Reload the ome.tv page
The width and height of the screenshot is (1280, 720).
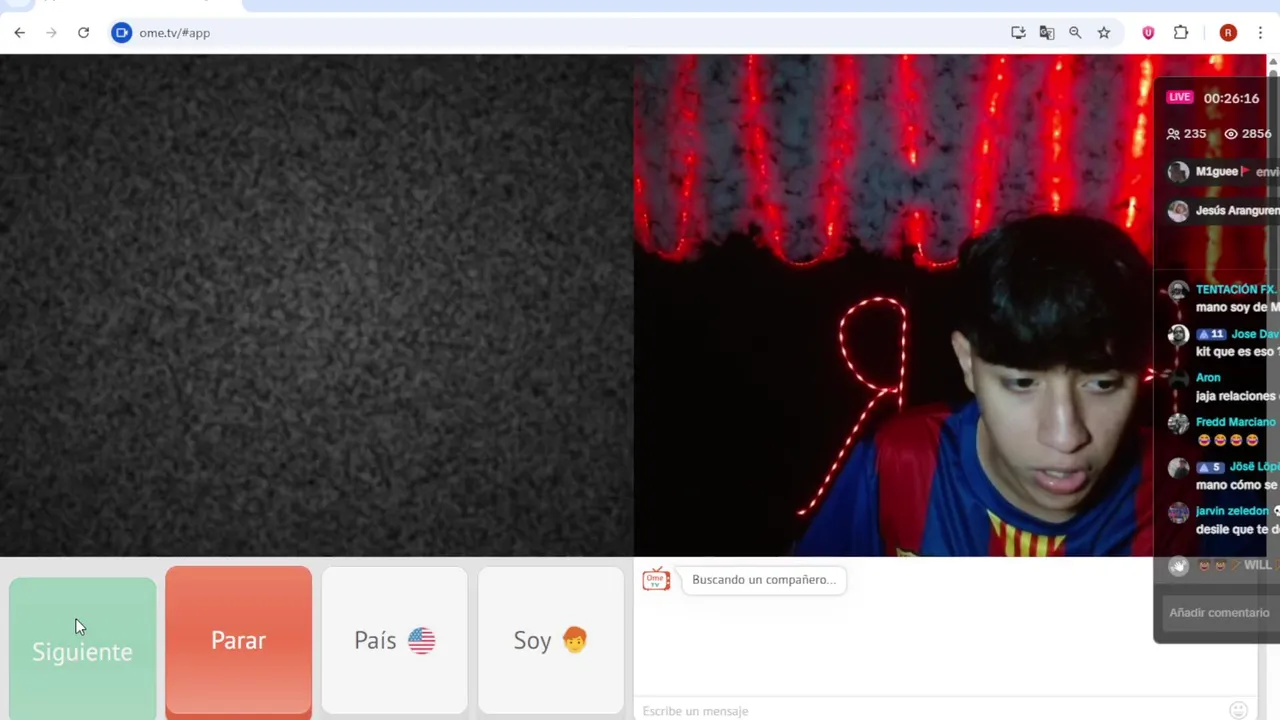click(x=84, y=33)
